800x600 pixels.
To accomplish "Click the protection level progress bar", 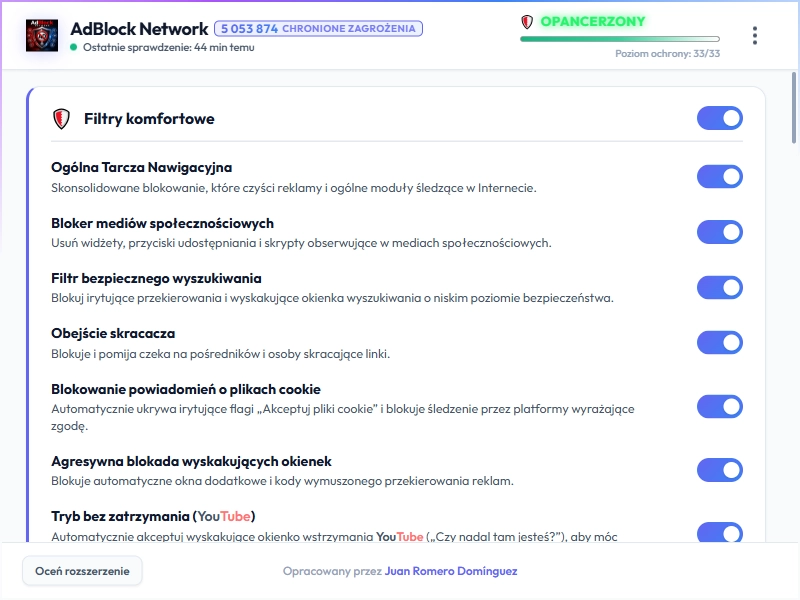I will (x=620, y=39).
